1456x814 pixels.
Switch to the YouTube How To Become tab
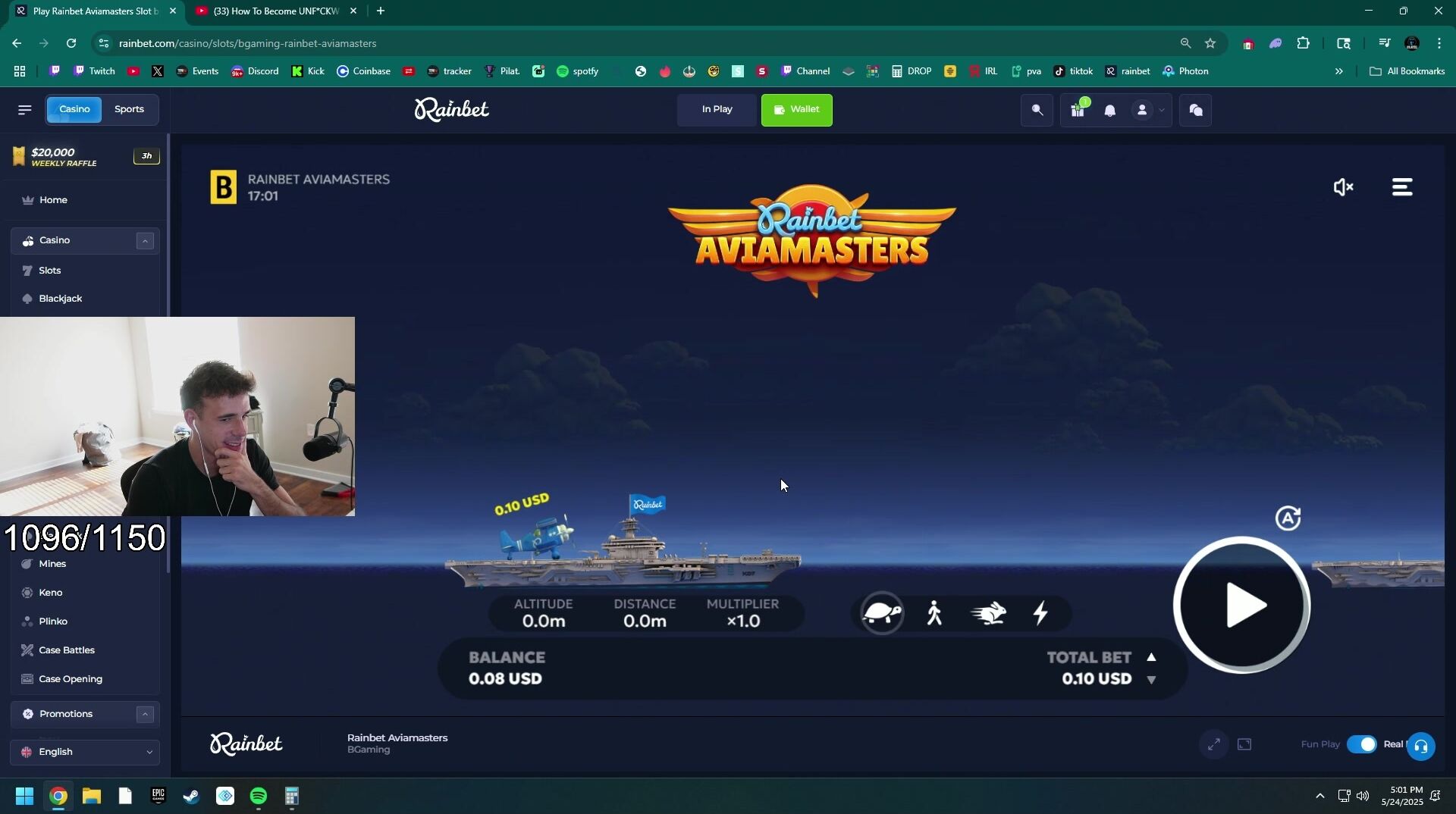coord(275,11)
